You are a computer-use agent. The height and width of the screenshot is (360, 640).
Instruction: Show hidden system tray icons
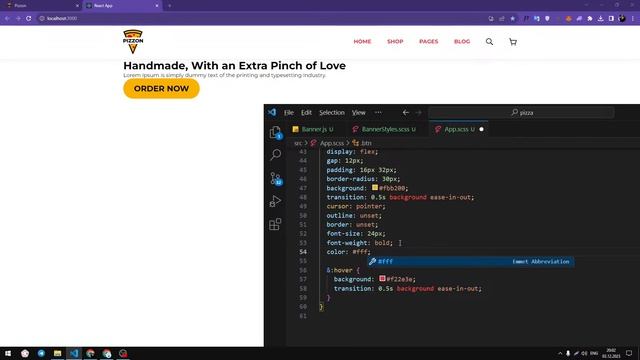pyautogui.click(x=560, y=353)
